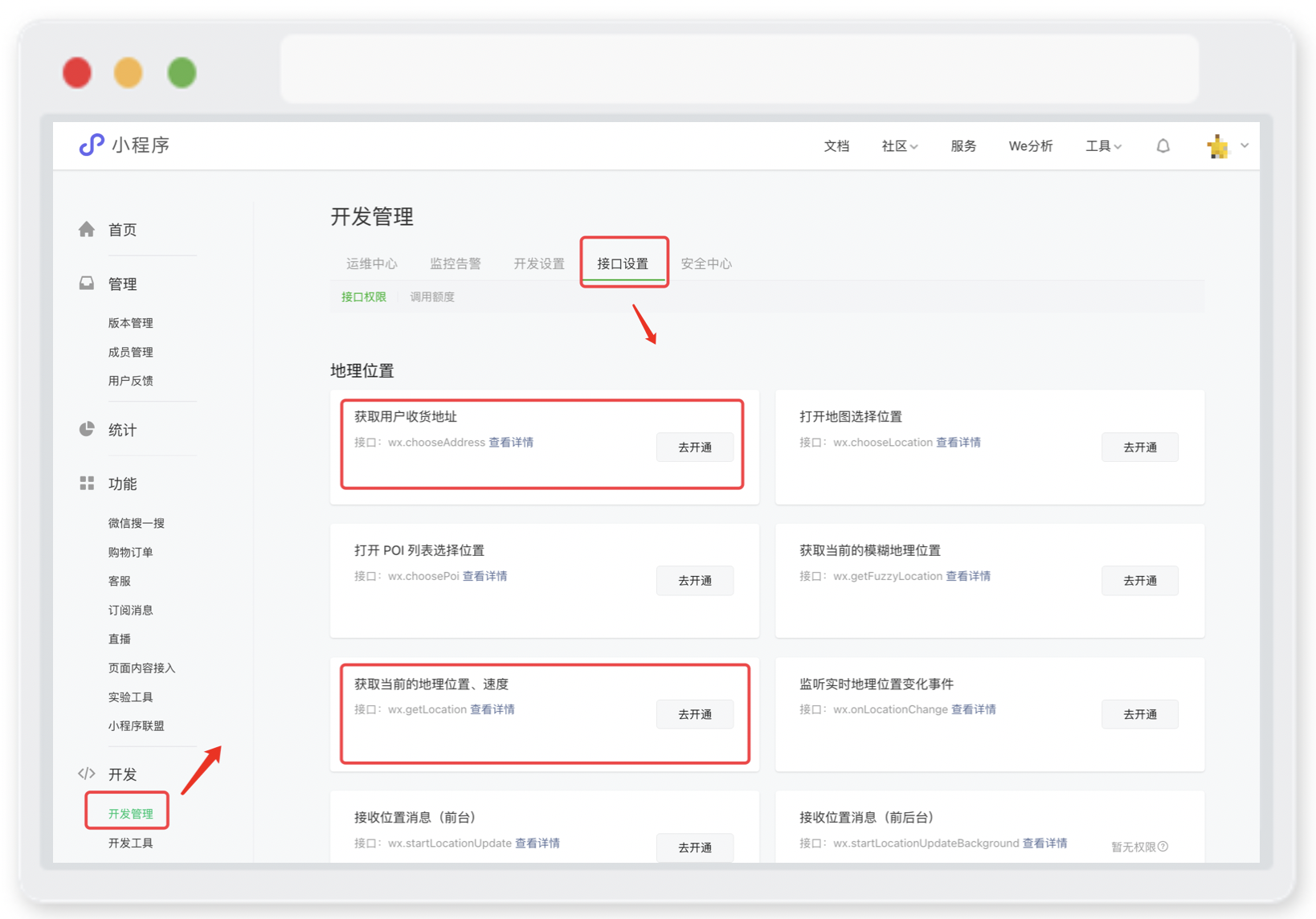Click 去开通 for wx.getFuzzyLocation
The width and height of the screenshot is (1316, 919).
(1140, 580)
